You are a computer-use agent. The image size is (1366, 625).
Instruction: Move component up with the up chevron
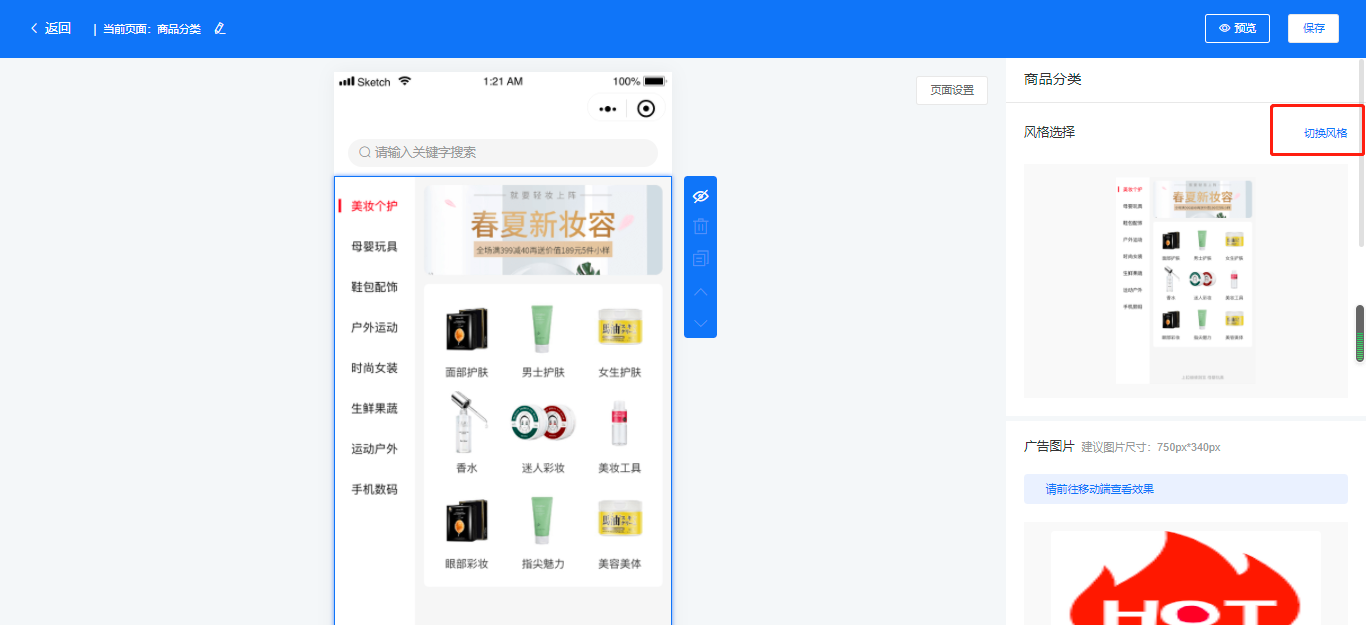(x=700, y=292)
